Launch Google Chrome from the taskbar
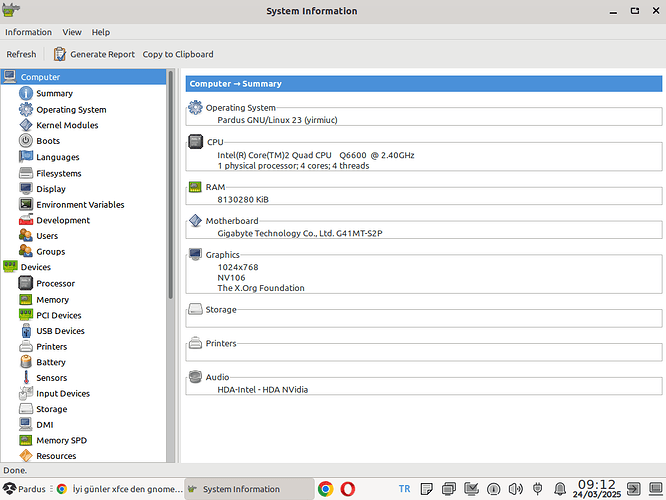Viewport: 666px width, 500px height. pos(326,489)
